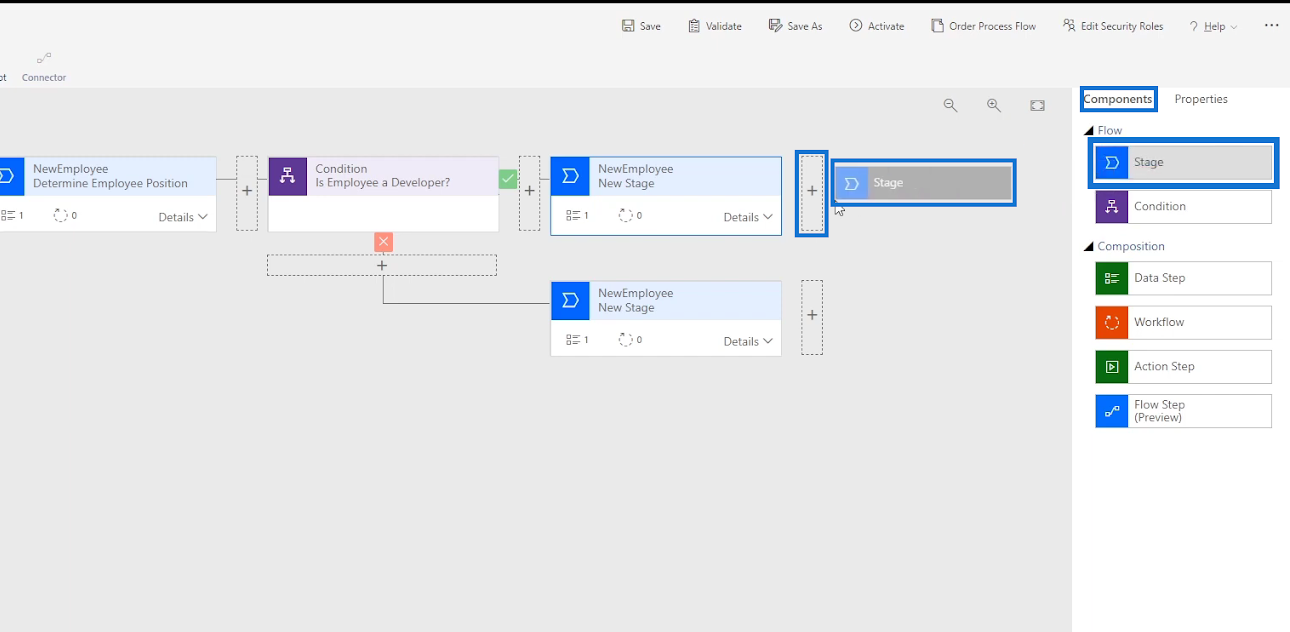Open Edit Security Roles
The image size is (1290, 632).
1113,26
